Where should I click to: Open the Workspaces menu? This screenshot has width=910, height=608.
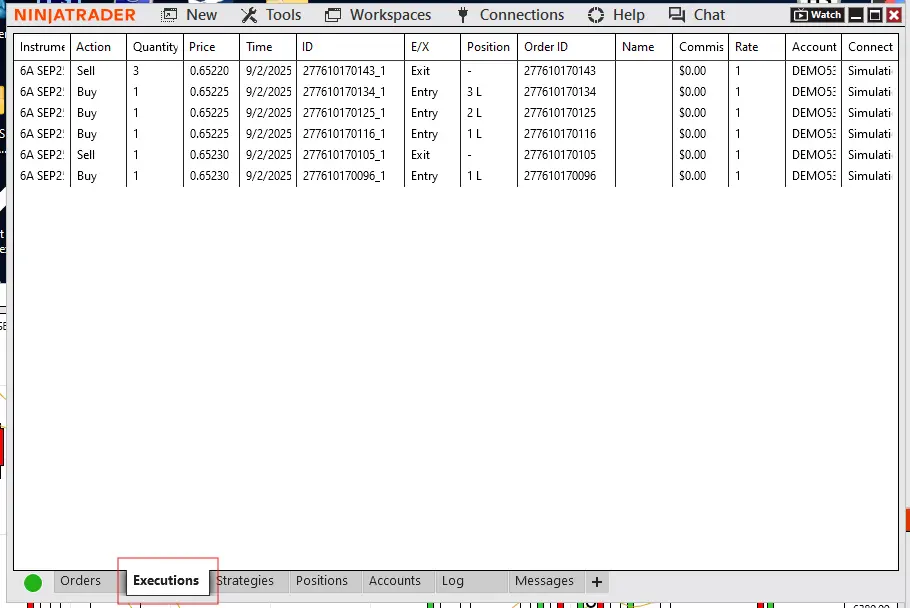tap(377, 15)
